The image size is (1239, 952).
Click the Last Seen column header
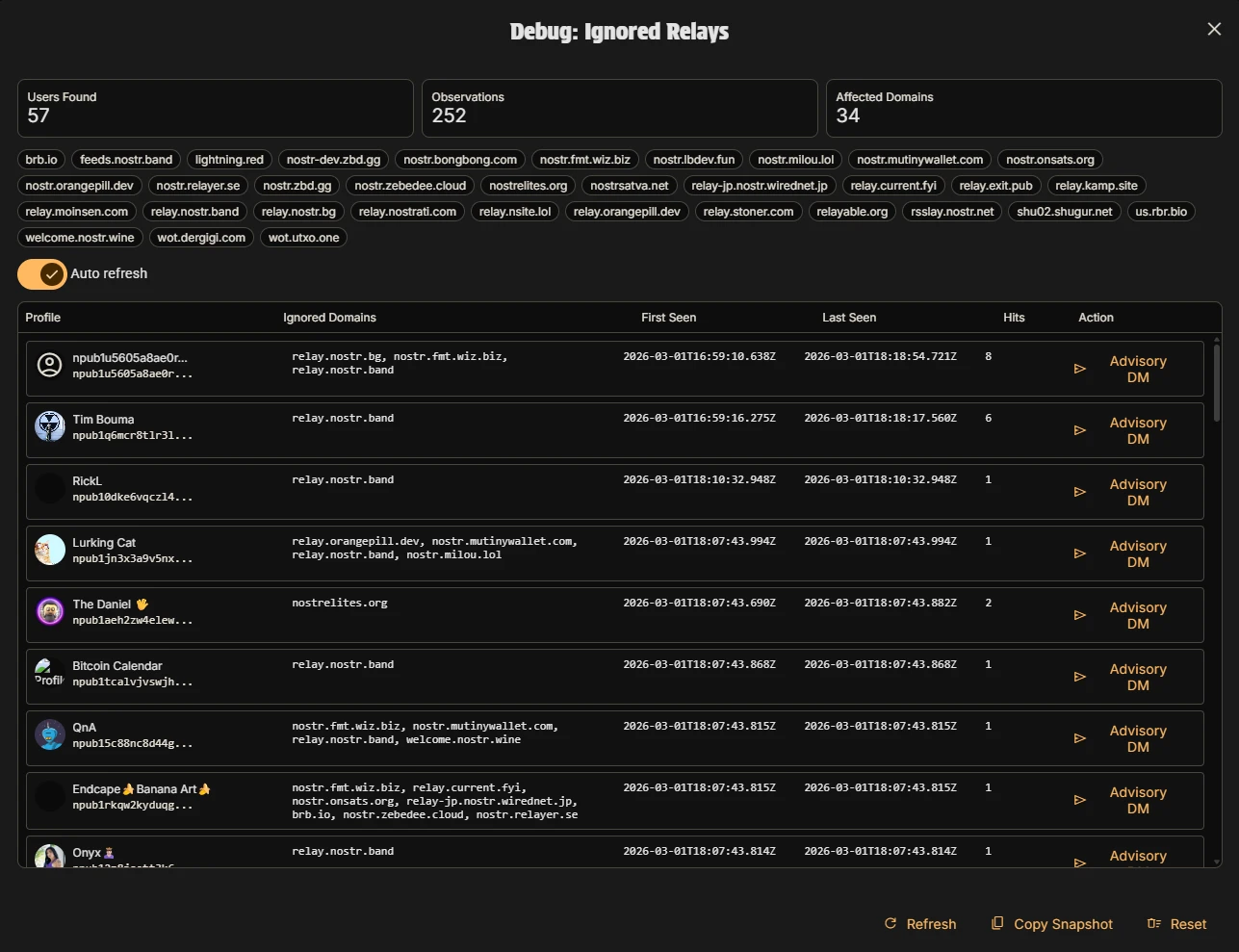coord(848,318)
